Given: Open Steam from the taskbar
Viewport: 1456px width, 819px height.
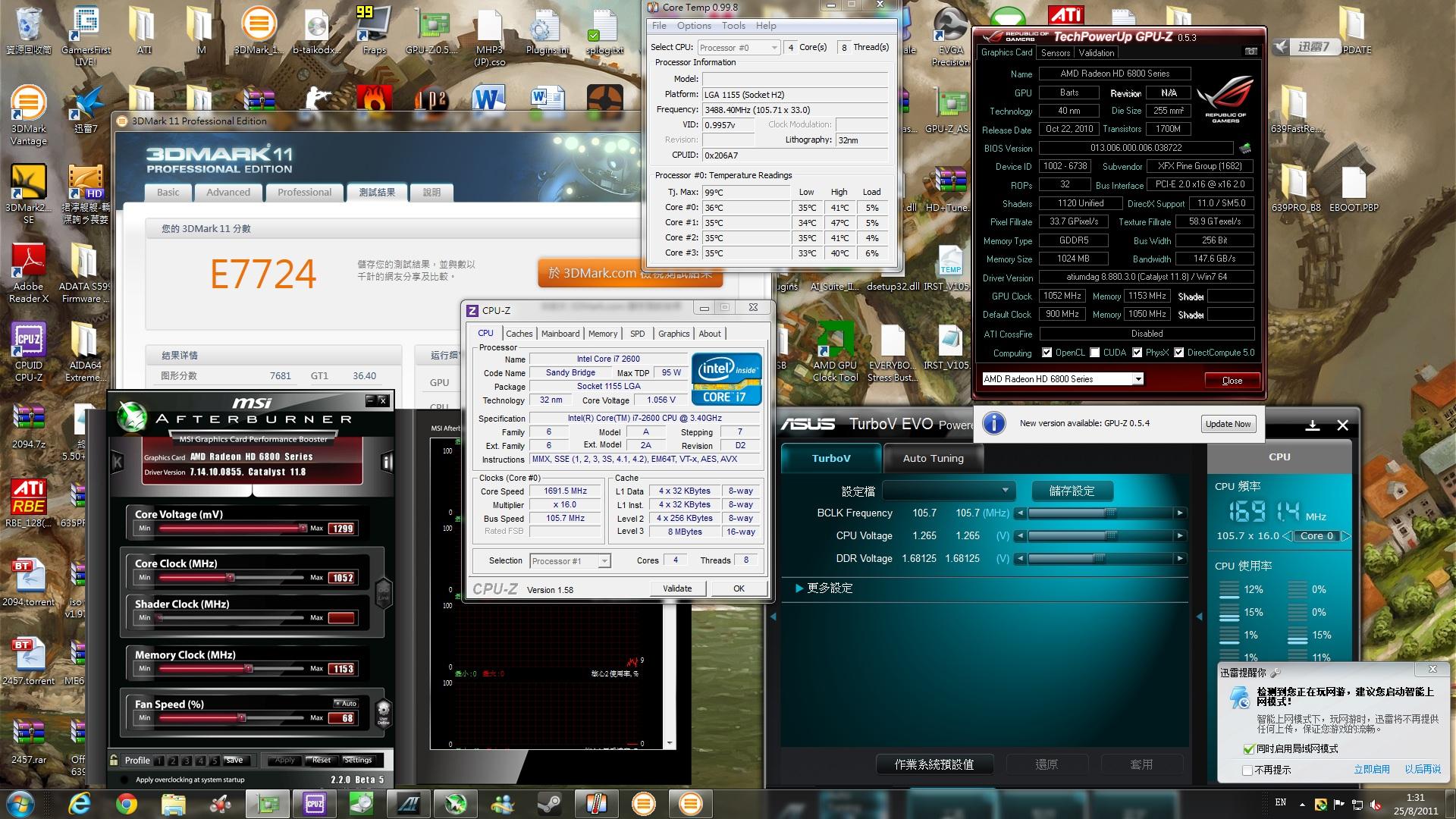Looking at the screenshot, I should [549, 804].
